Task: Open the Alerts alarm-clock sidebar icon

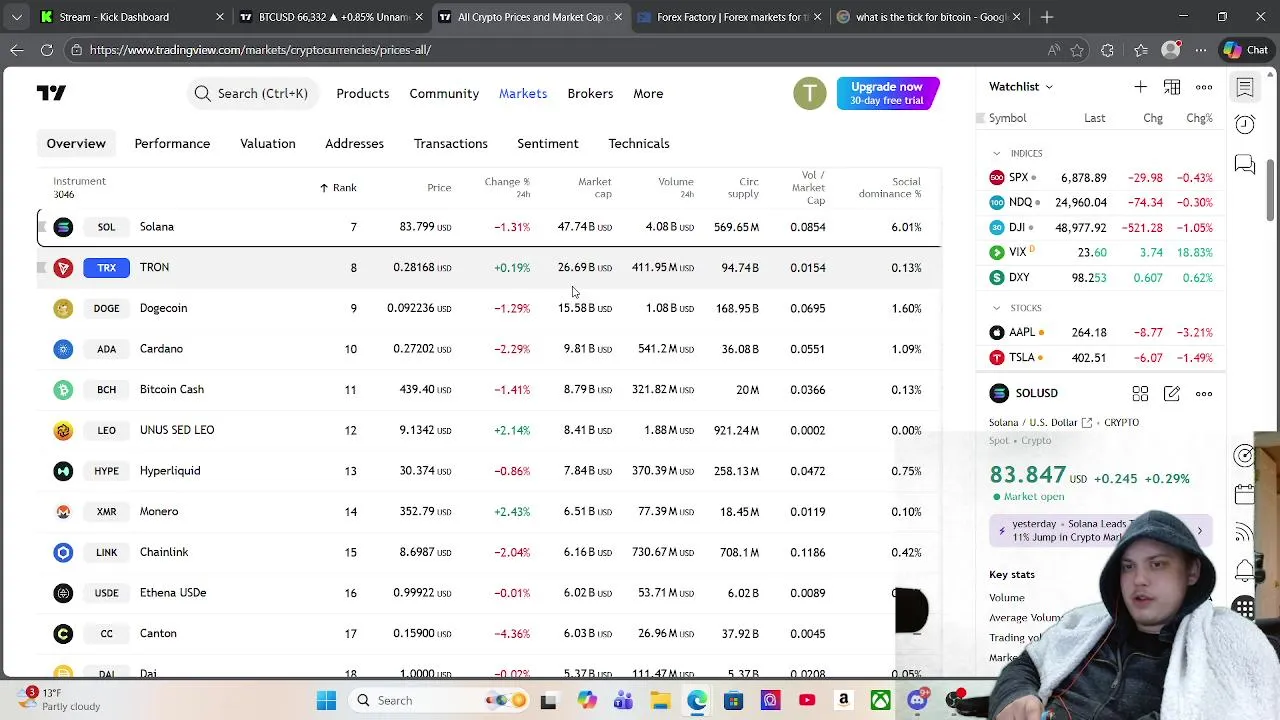Action: [x=1245, y=124]
